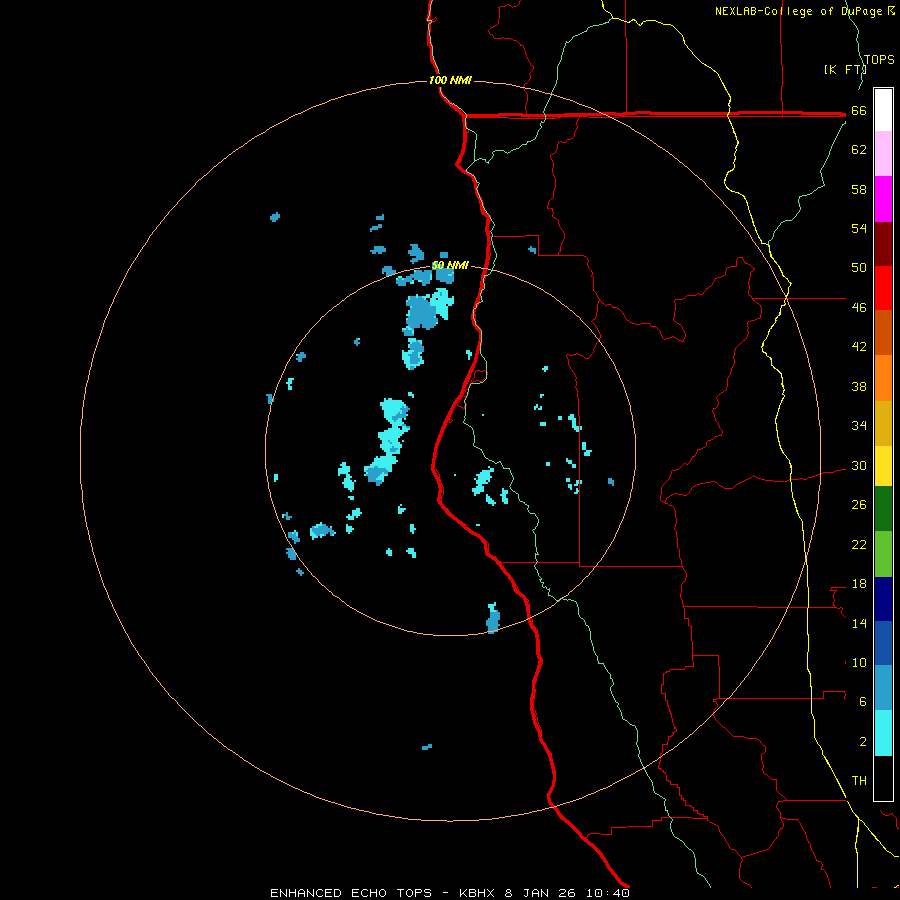Click the light pink legend swatch
Image resolution: width=900 pixels, height=900 pixels.
[x=883, y=154]
